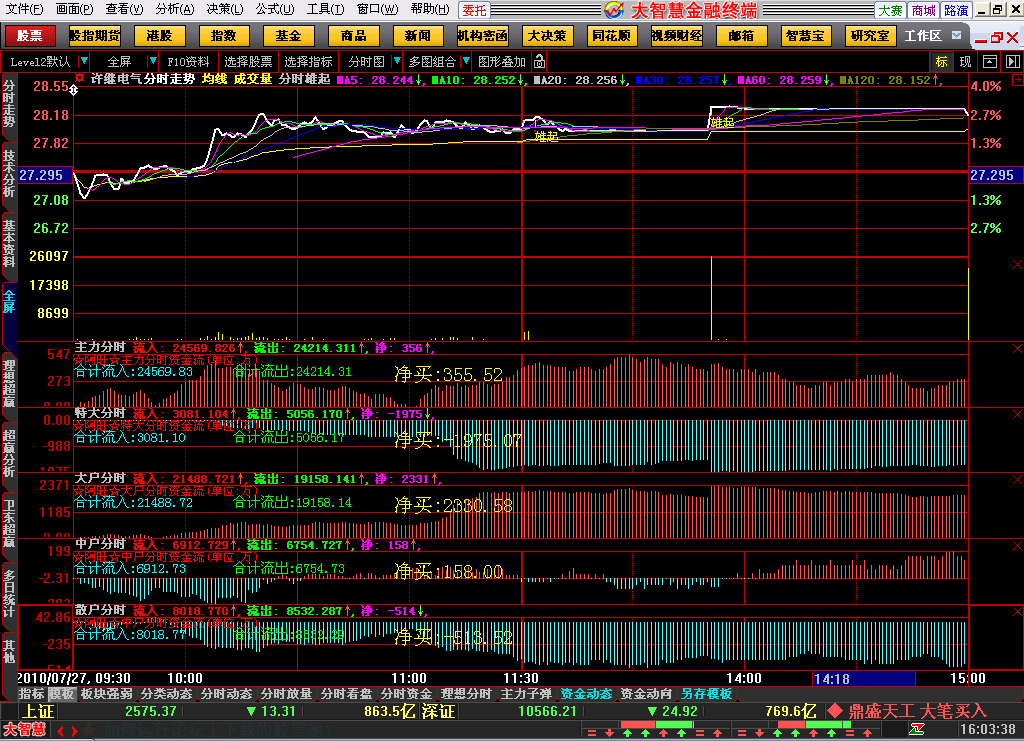
Task: Switch to the 板块强弱 bottom tab
Action: (x=106, y=694)
